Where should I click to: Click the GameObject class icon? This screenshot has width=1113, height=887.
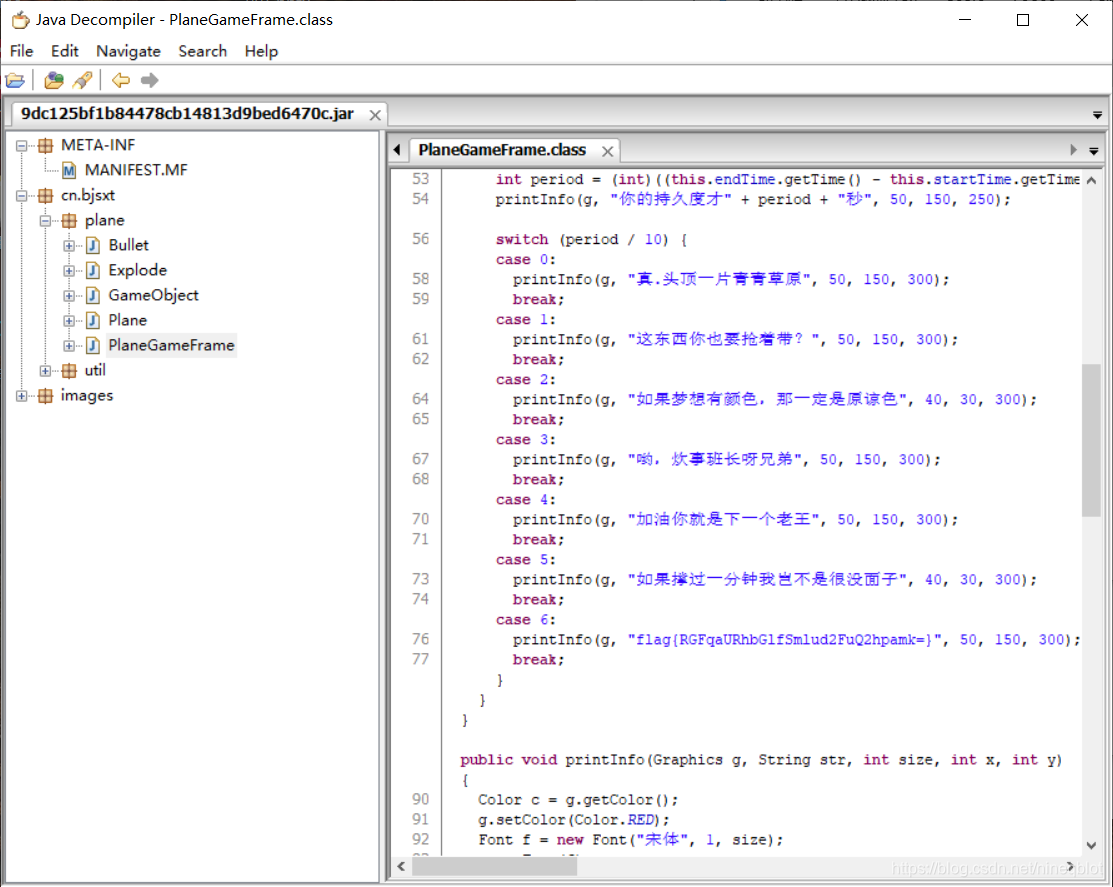pos(93,295)
